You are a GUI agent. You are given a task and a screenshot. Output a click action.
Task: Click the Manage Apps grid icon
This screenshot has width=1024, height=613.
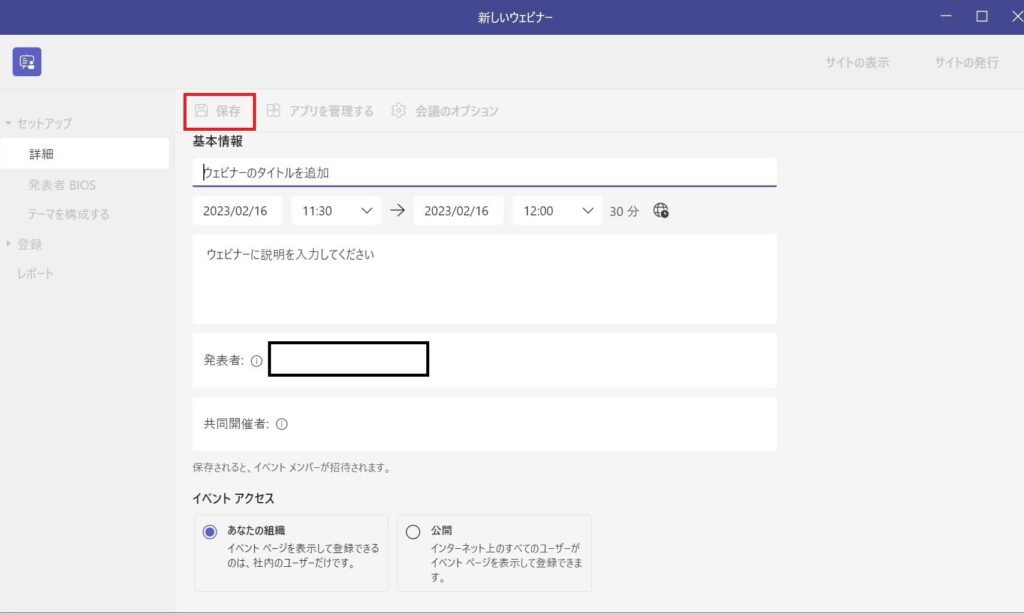[273, 111]
